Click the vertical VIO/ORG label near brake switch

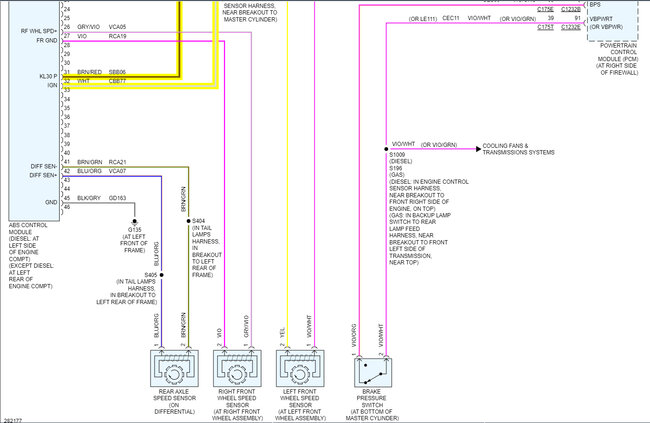(x=354, y=335)
